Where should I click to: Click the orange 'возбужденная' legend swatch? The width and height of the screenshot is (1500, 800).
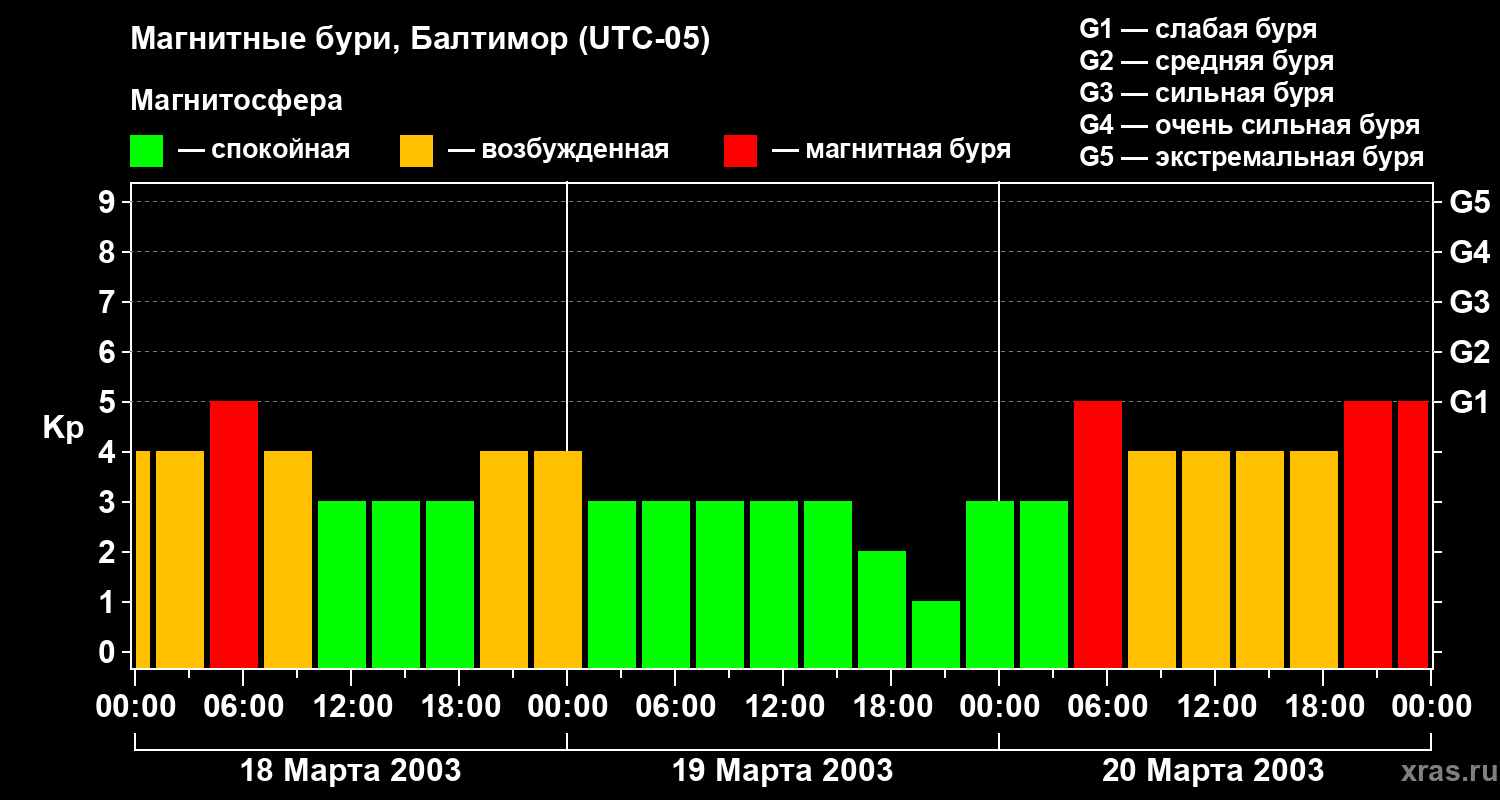pos(416,151)
